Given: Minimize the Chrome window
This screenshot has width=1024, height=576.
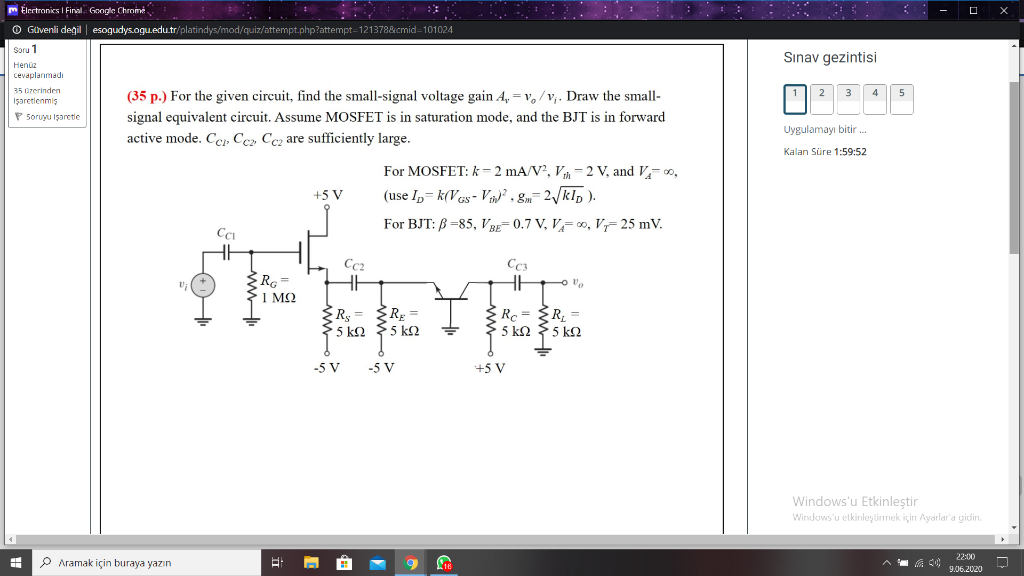Looking at the screenshot, I should [x=943, y=10].
